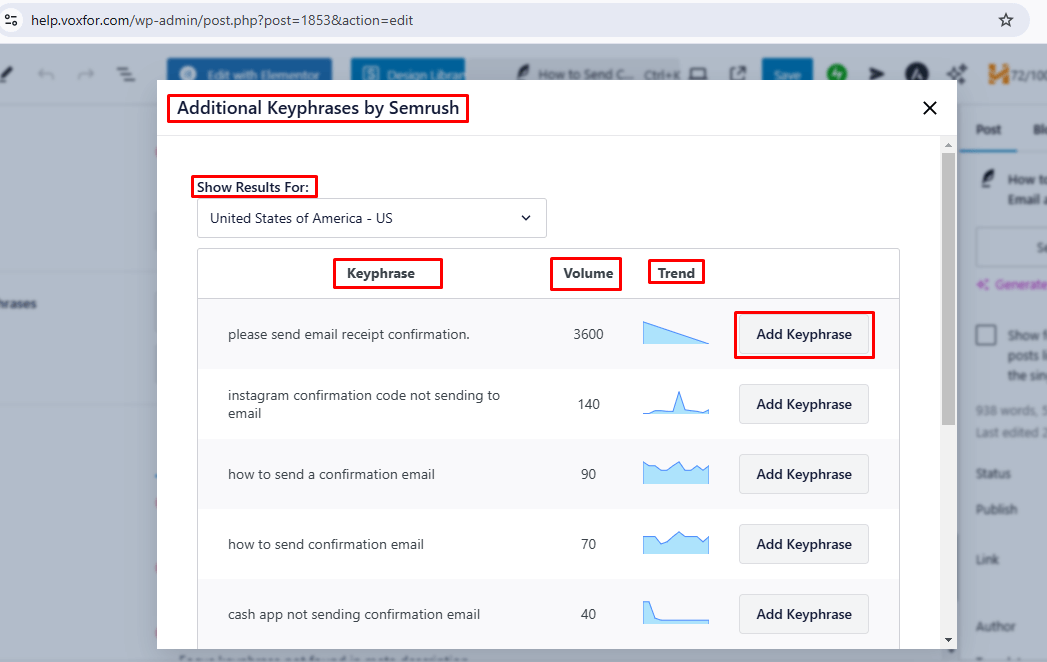
Task: Add keyphrase 'how to send confirmation email'
Action: (804, 544)
